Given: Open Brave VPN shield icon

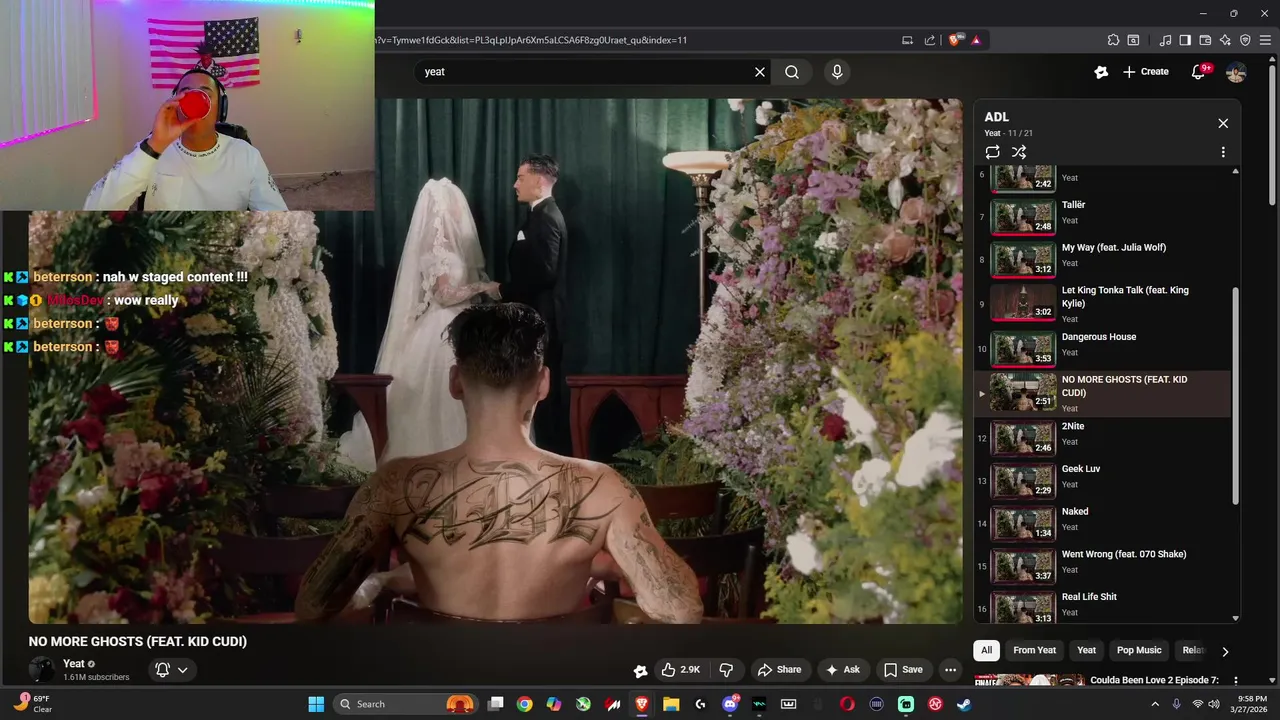Looking at the screenshot, I should [1245, 40].
